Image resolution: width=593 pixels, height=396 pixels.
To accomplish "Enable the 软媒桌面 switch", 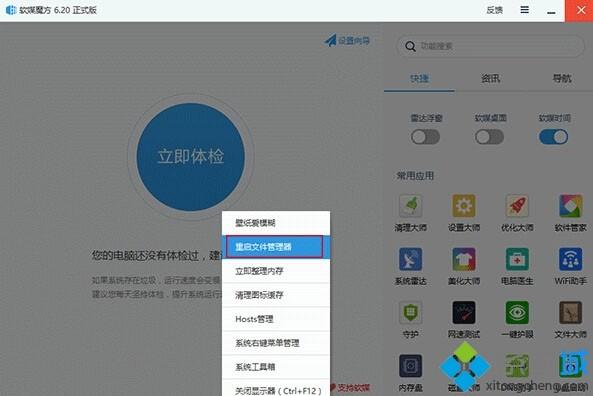I will [x=489, y=137].
